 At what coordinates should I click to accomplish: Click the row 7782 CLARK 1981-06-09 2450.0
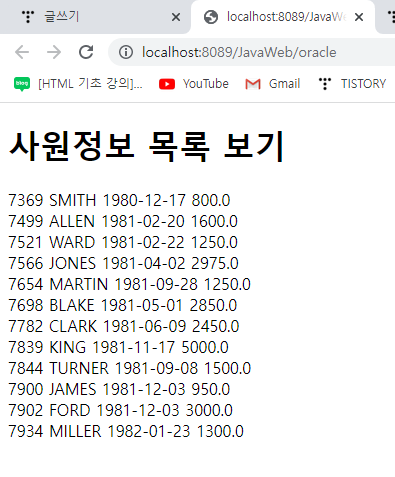tap(124, 326)
